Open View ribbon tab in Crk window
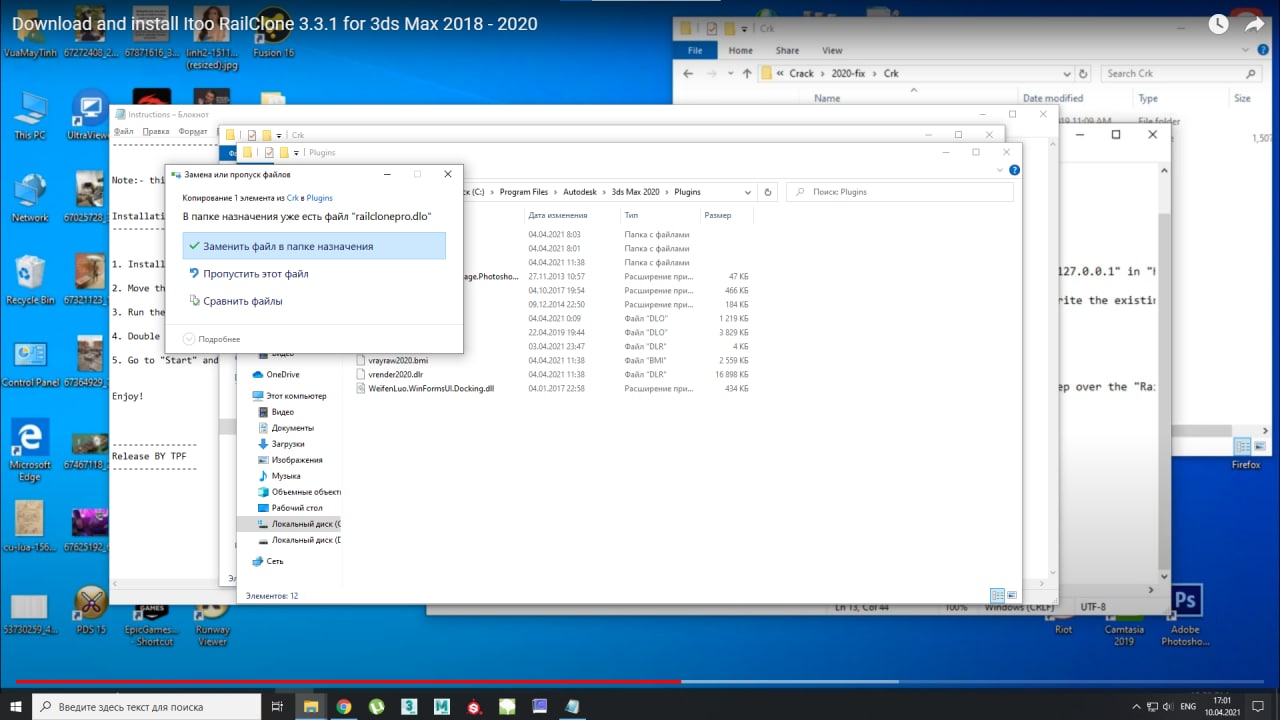This screenshot has width=1280, height=720. coord(832,50)
